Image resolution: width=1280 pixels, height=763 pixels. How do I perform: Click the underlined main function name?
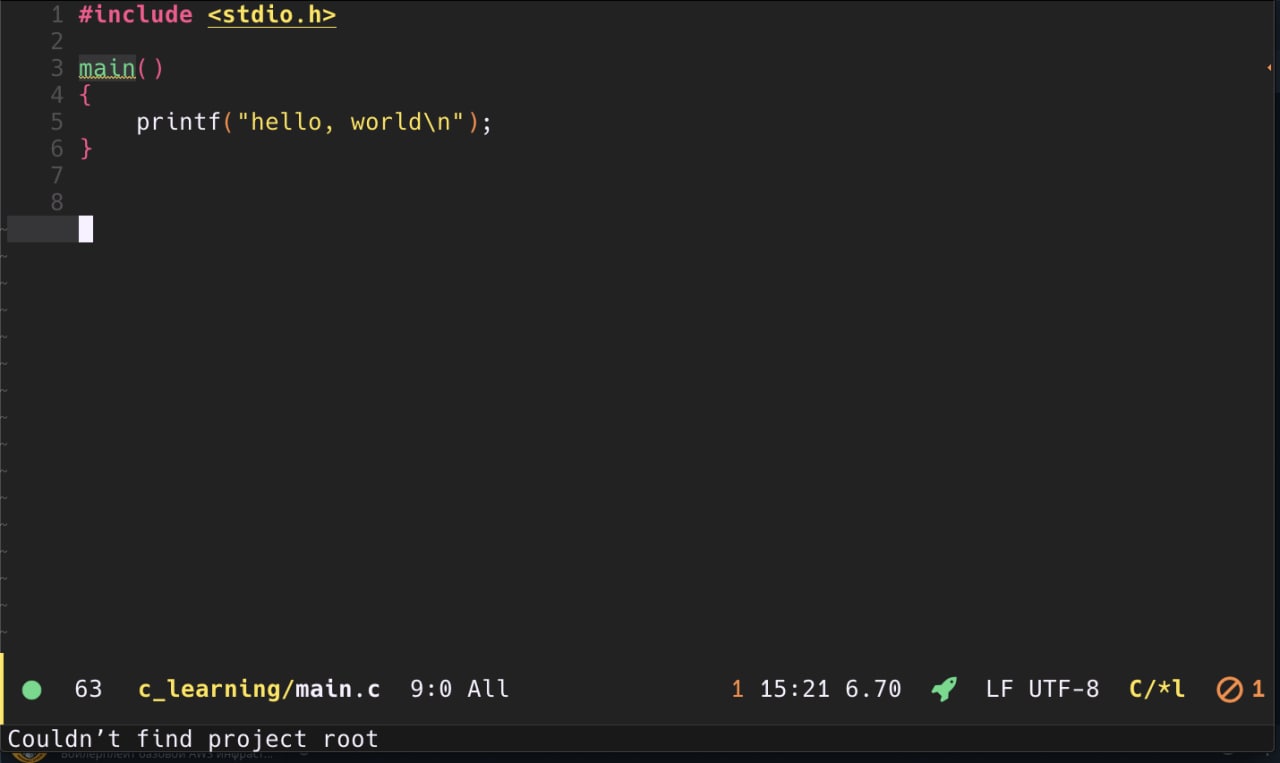[x=107, y=68]
